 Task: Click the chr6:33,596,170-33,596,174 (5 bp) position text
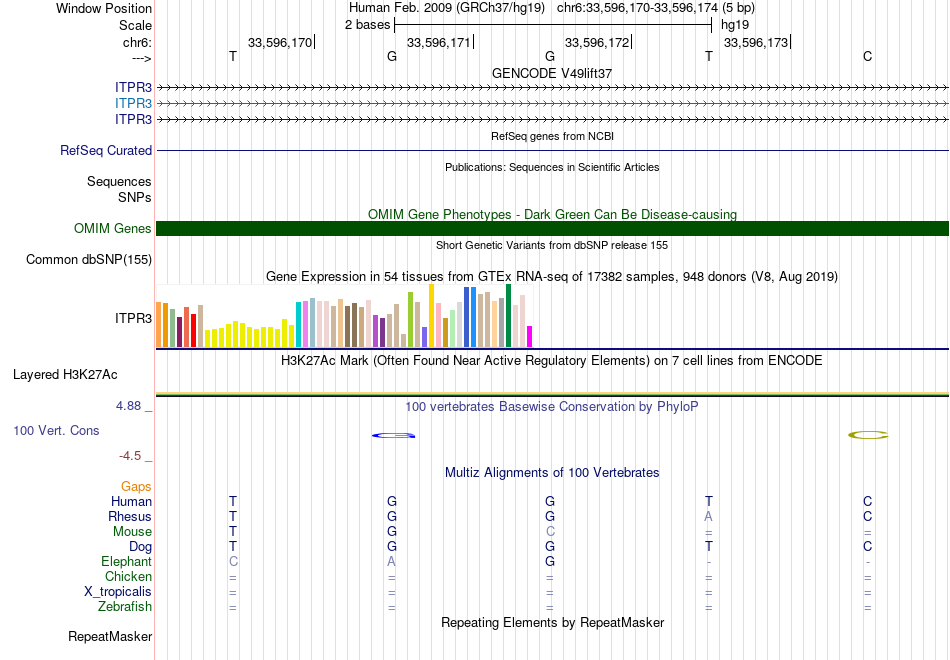point(656,8)
